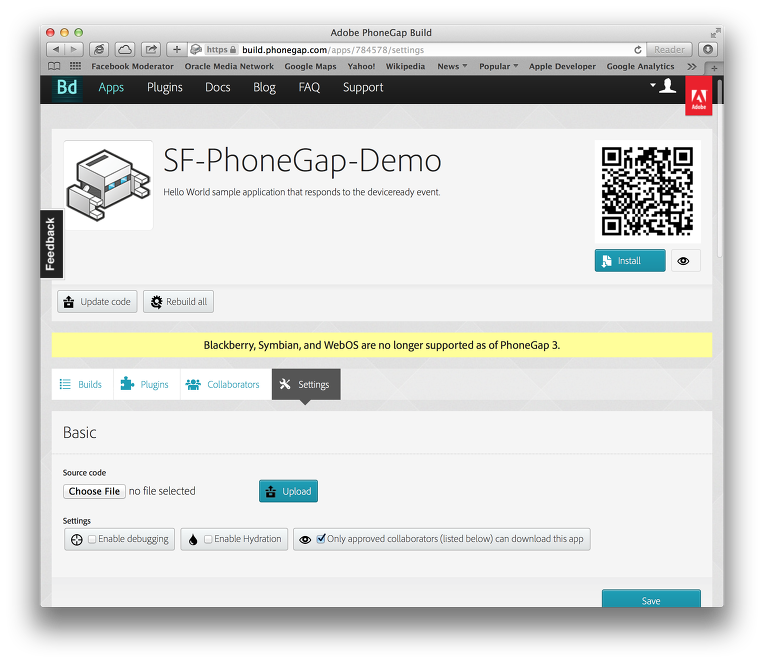The height and width of the screenshot is (663, 764).
Task: Click the Rebuild all gear icon
Action: tap(156, 302)
